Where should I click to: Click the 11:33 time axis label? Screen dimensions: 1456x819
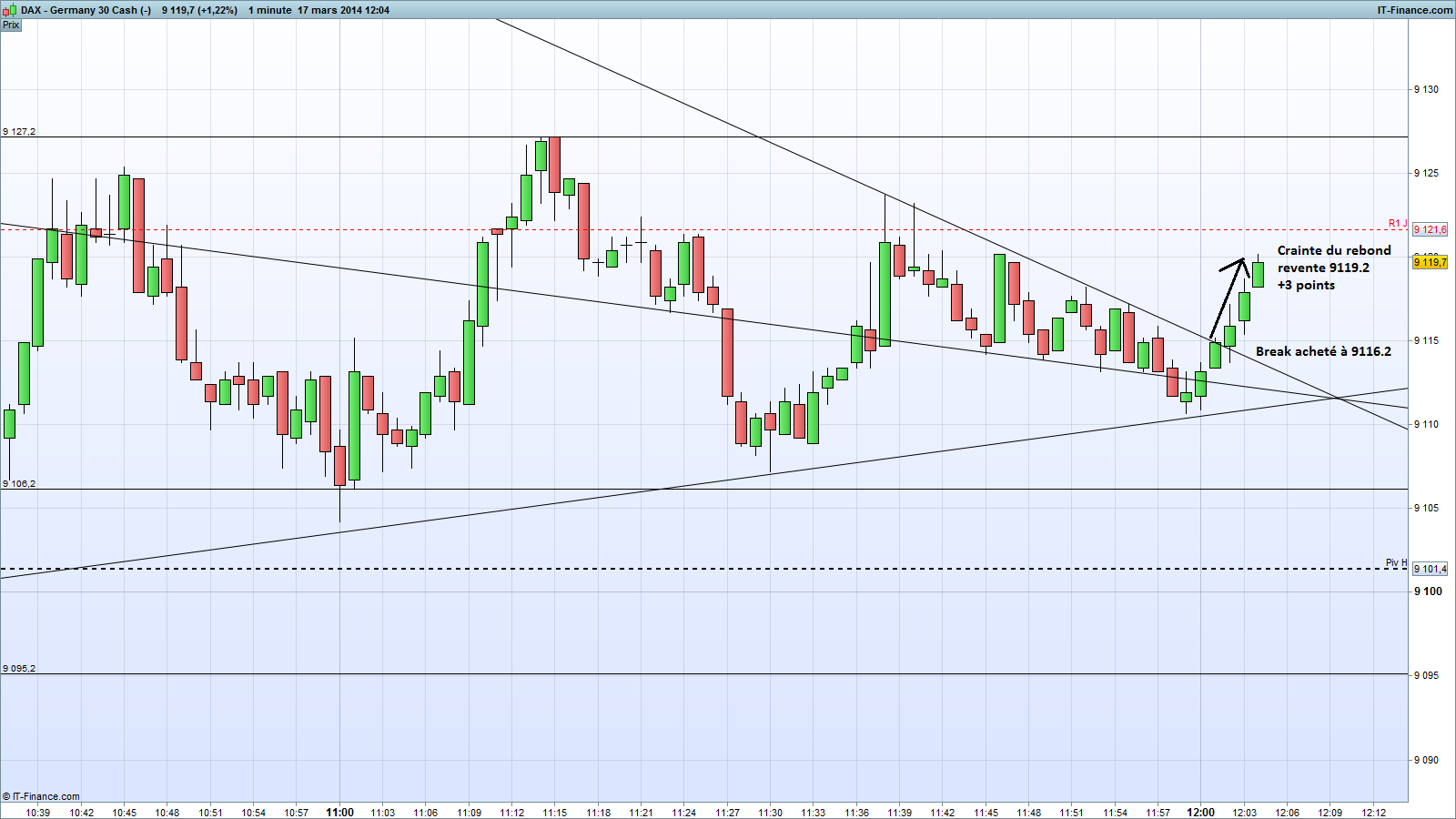tap(814, 813)
